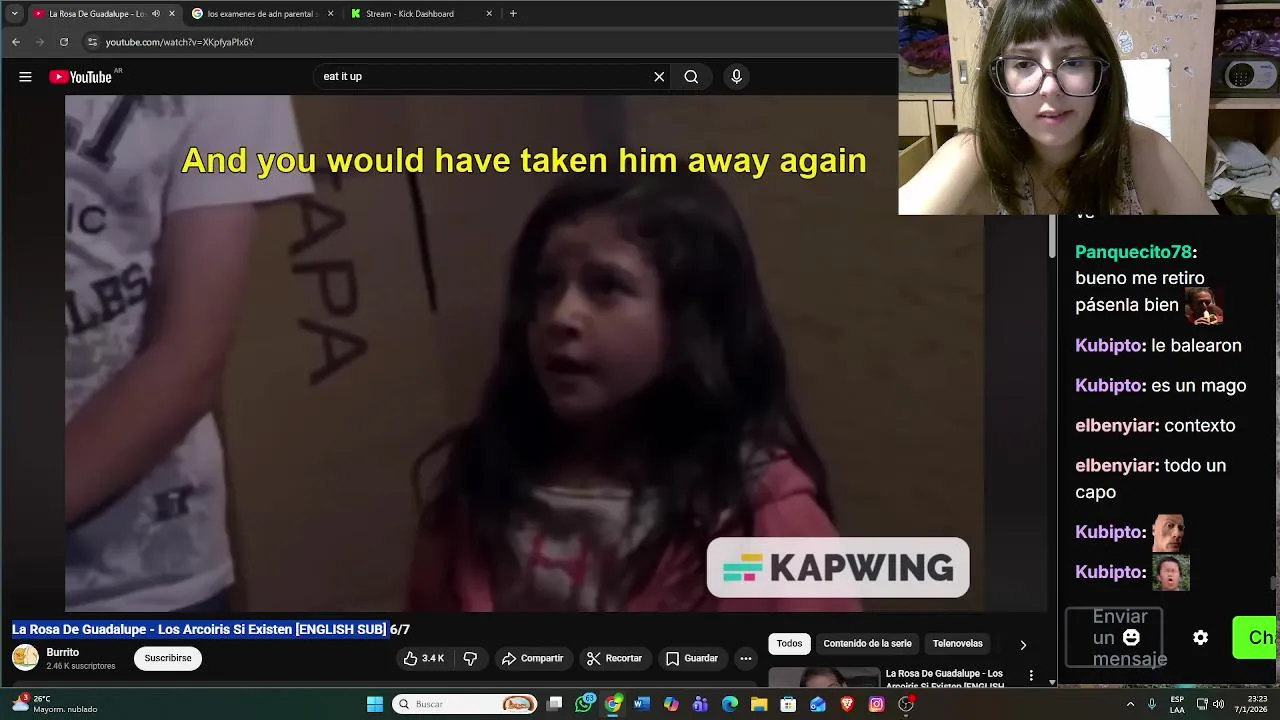Clip the video with Recortar

[614, 658]
